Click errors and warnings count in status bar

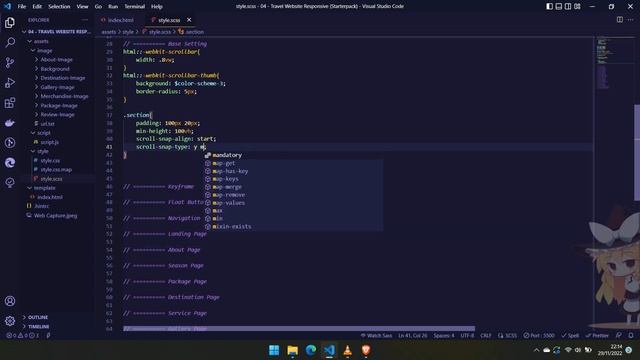coord(22,336)
